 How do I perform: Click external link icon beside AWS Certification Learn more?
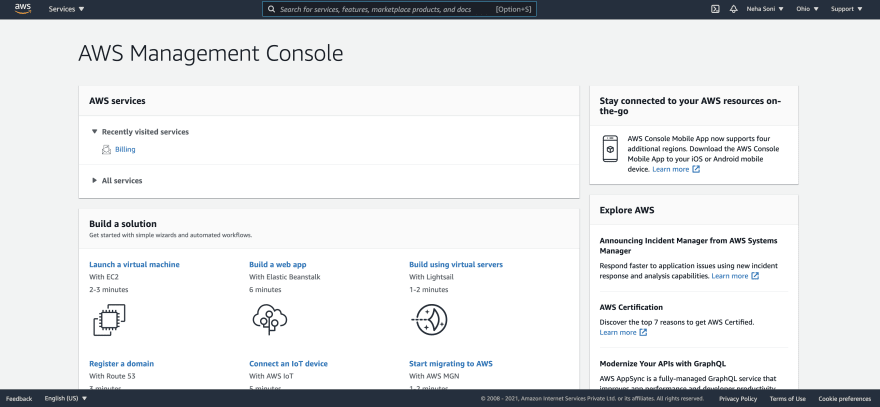click(643, 332)
